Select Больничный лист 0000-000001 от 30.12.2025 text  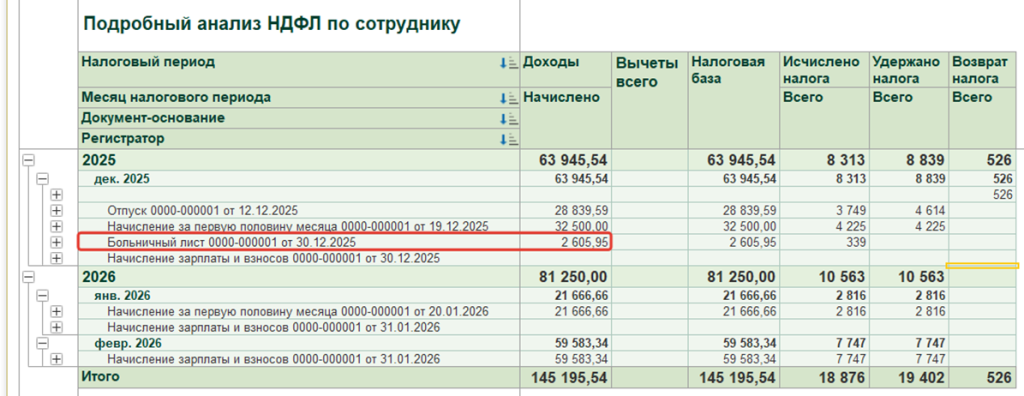pyautogui.click(x=233, y=242)
